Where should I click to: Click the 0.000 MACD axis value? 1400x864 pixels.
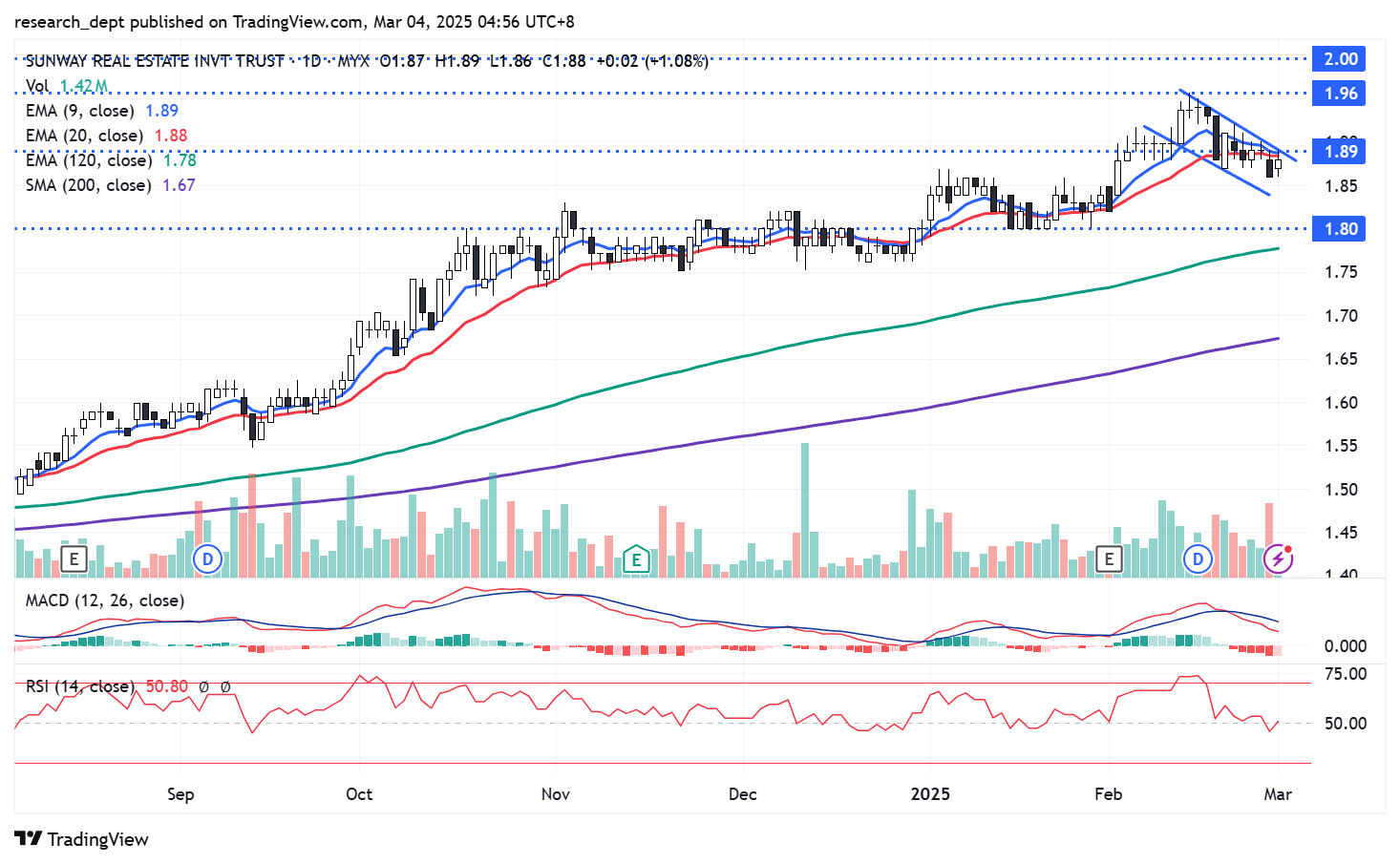[1346, 646]
